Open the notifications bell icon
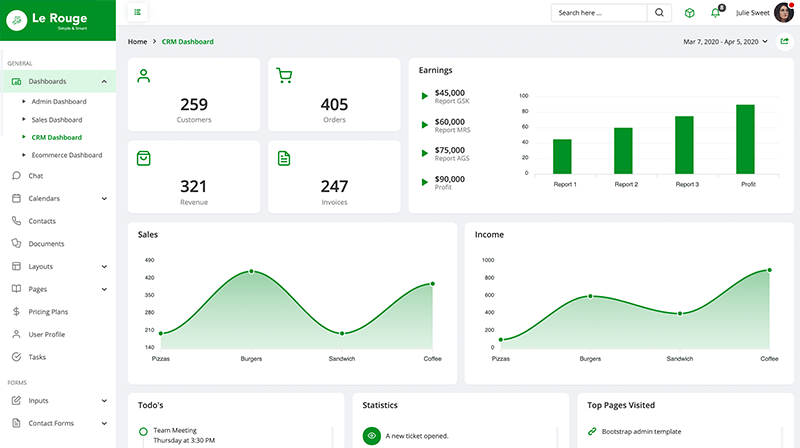 pos(715,13)
